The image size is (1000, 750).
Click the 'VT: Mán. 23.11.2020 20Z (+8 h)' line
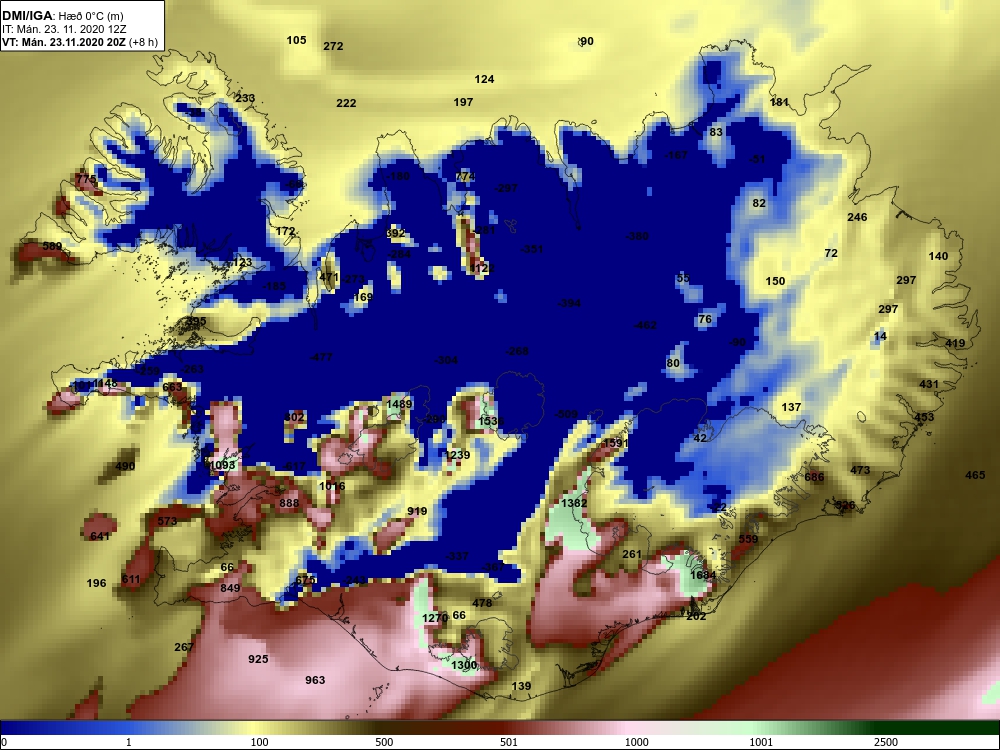coord(80,42)
